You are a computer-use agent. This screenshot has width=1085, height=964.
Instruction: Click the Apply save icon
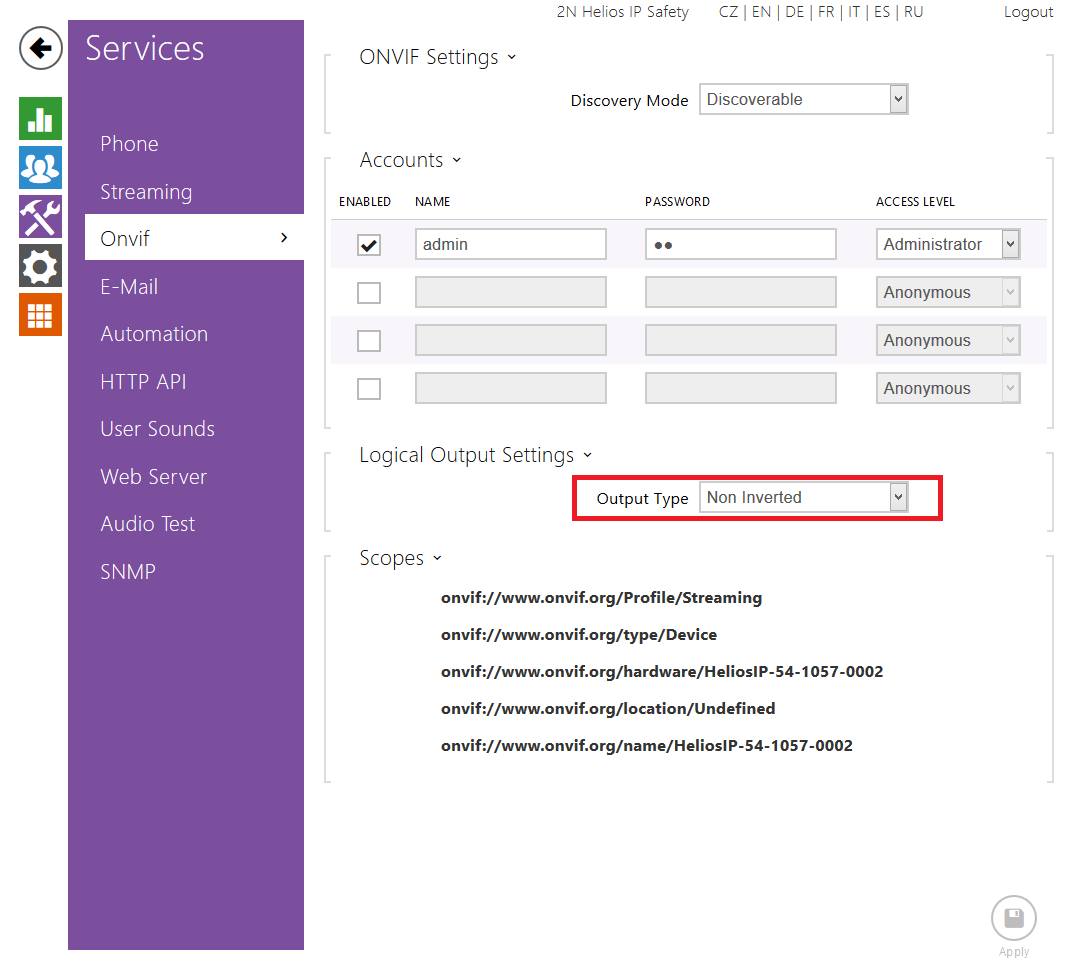click(1013, 918)
